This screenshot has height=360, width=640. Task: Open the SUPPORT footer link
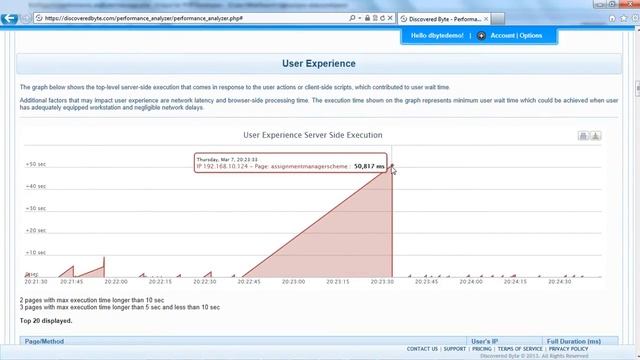click(455, 349)
